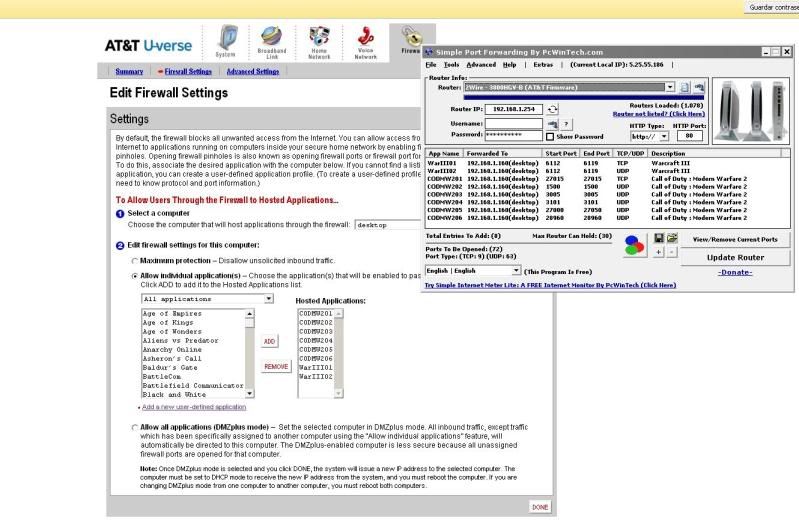Click the Hosted Applications list scroll-down arrow
The height and width of the screenshot is (524, 799).
(339, 393)
